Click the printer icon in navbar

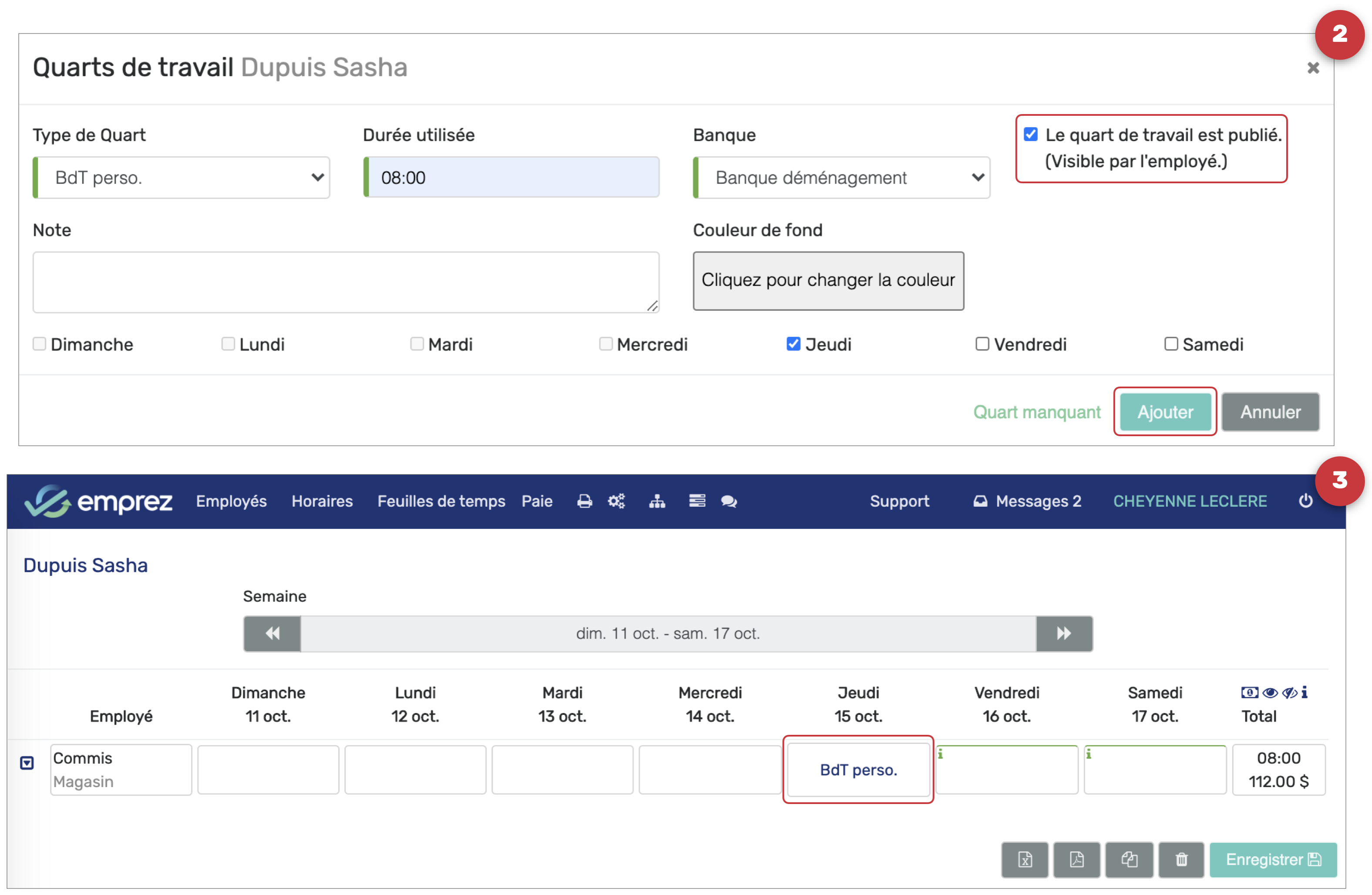584,501
